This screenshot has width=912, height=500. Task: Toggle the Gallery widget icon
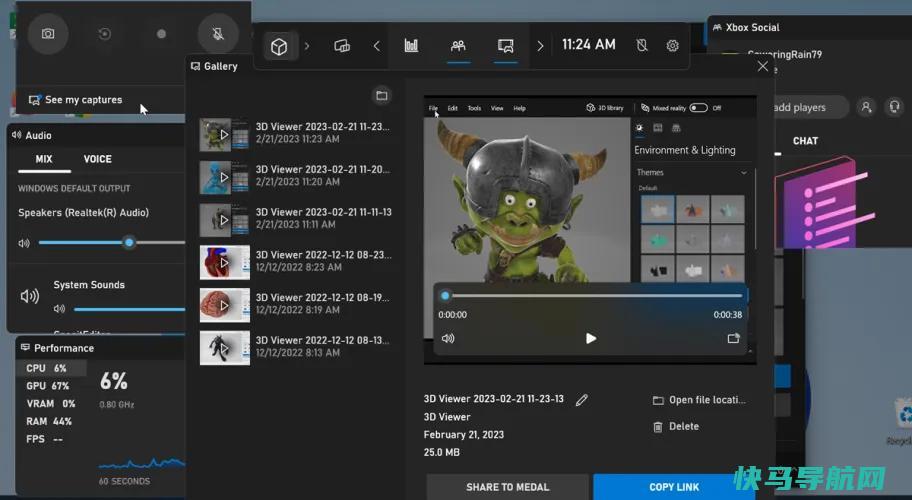[x=505, y=46]
